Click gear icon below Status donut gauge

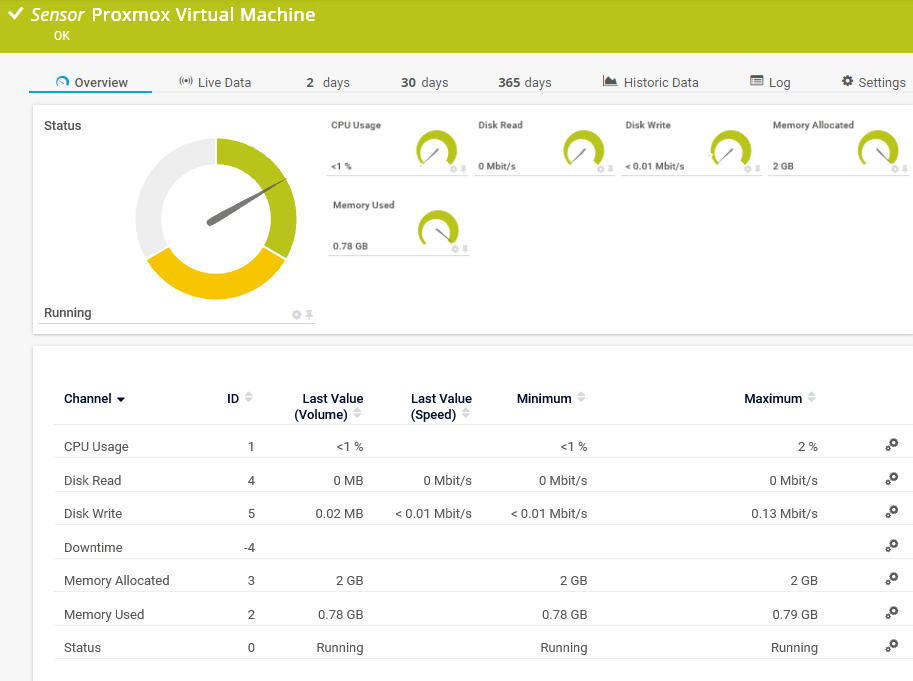296,315
